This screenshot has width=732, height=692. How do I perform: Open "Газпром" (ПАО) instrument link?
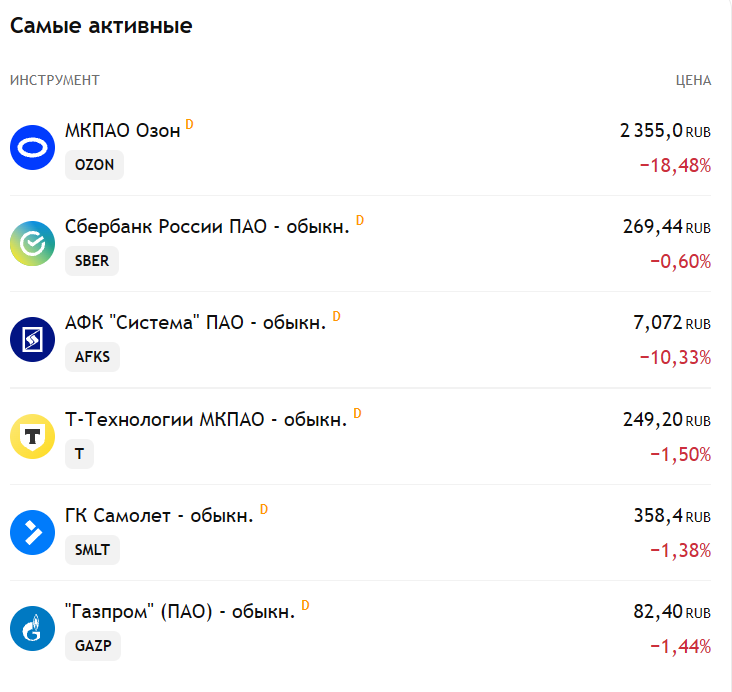click(x=180, y=612)
